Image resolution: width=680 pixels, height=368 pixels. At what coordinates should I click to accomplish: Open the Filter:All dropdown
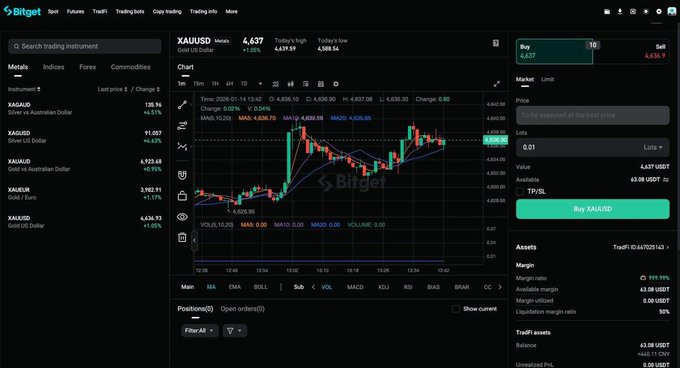pos(199,331)
